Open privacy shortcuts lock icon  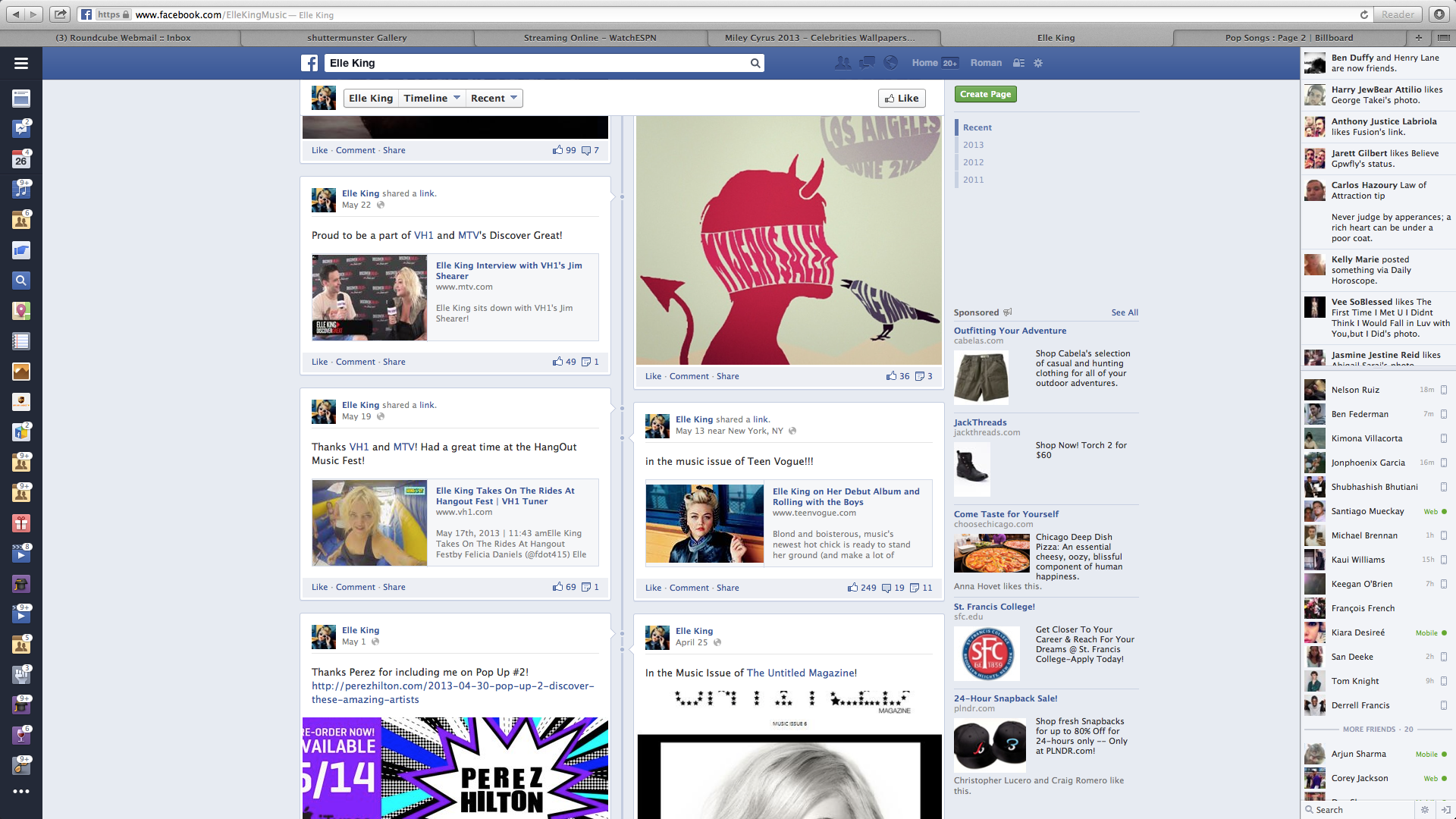(x=1018, y=63)
